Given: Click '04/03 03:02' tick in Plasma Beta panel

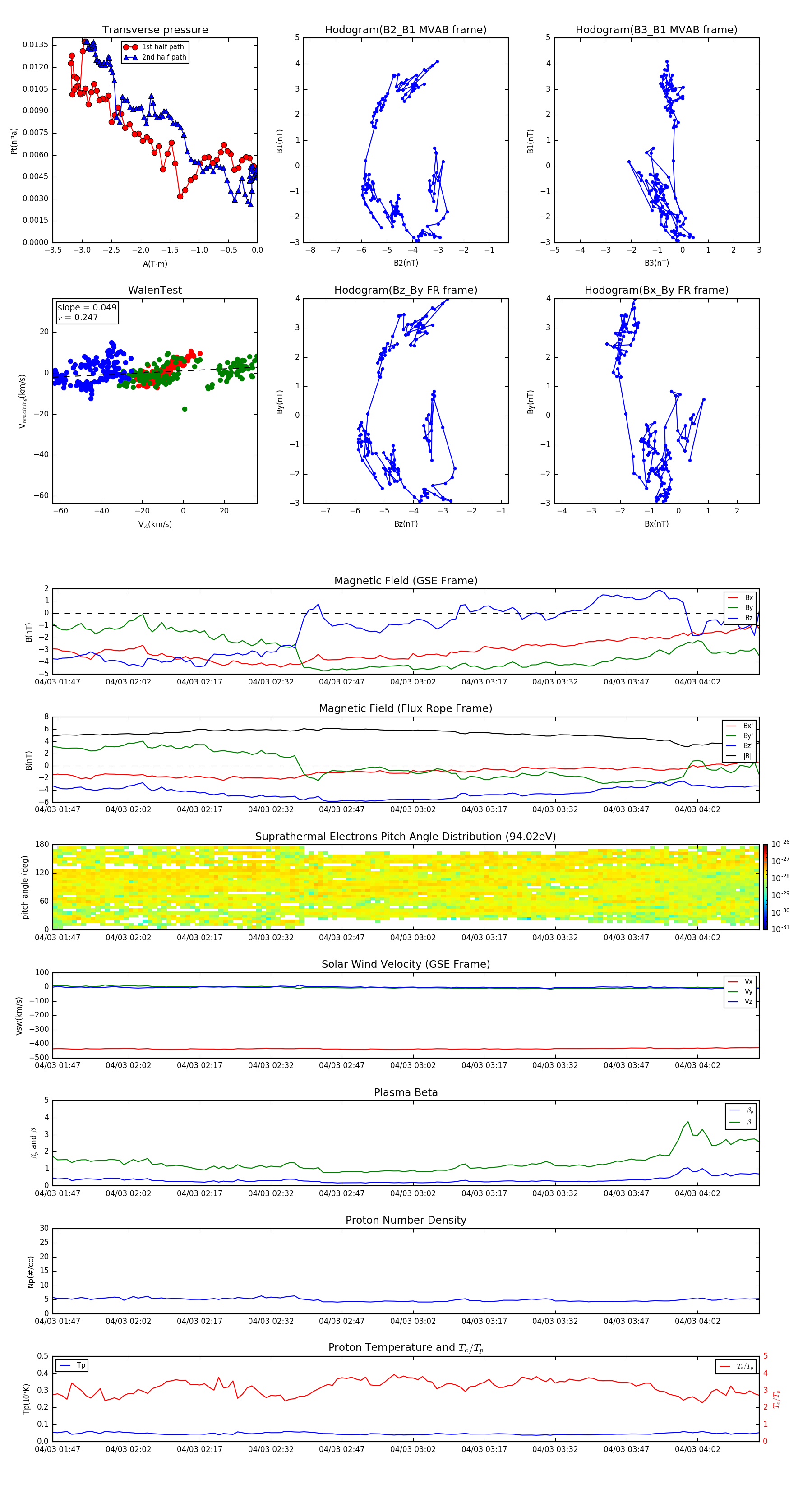Looking at the screenshot, I should coord(413,1193).
